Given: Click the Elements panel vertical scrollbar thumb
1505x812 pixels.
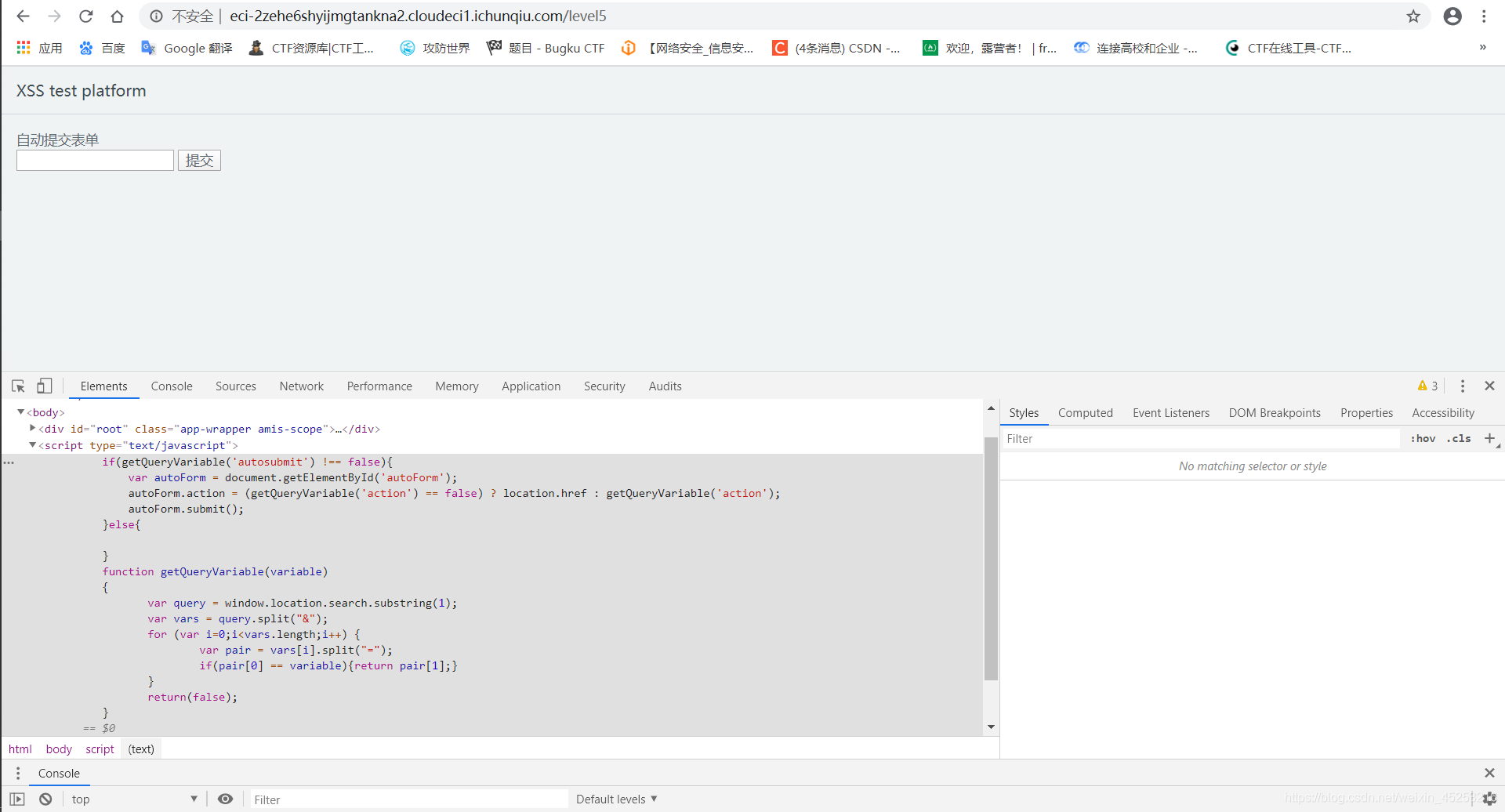Looking at the screenshot, I should click(x=991, y=558).
